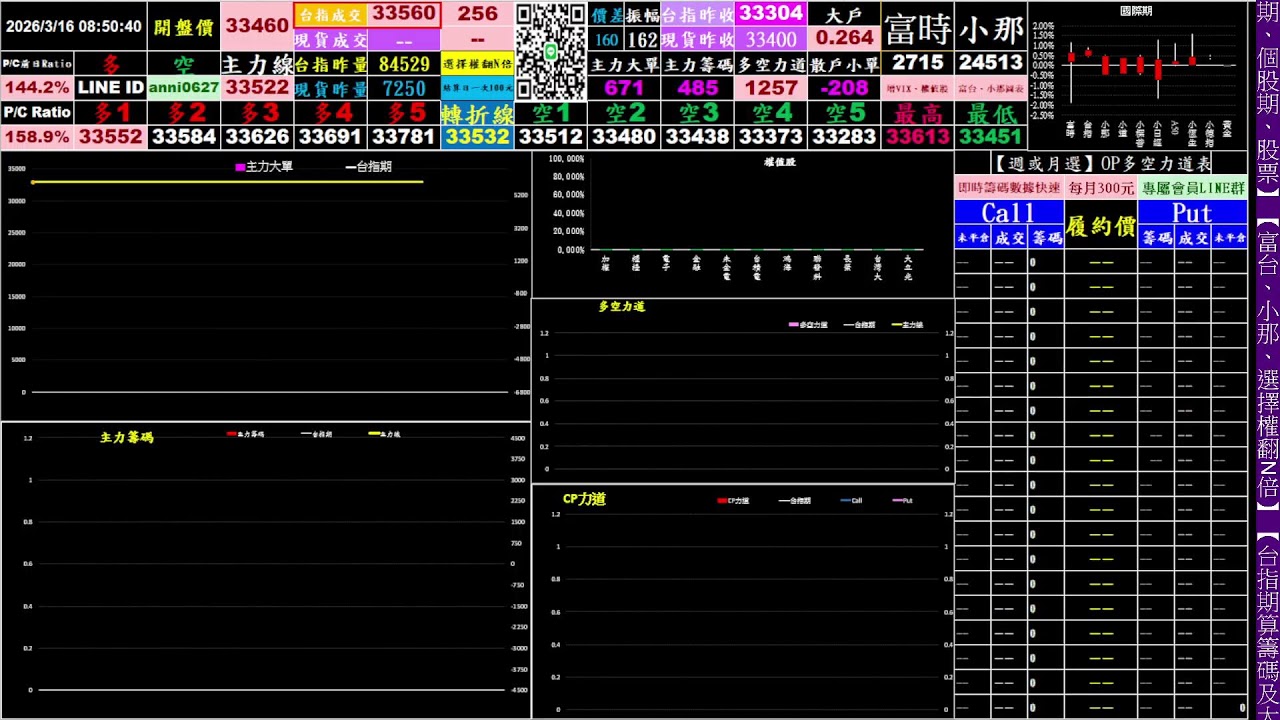This screenshot has height=720, width=1280.
Task: Select the 轉折線 value 33532
Action: pos(477,137)
